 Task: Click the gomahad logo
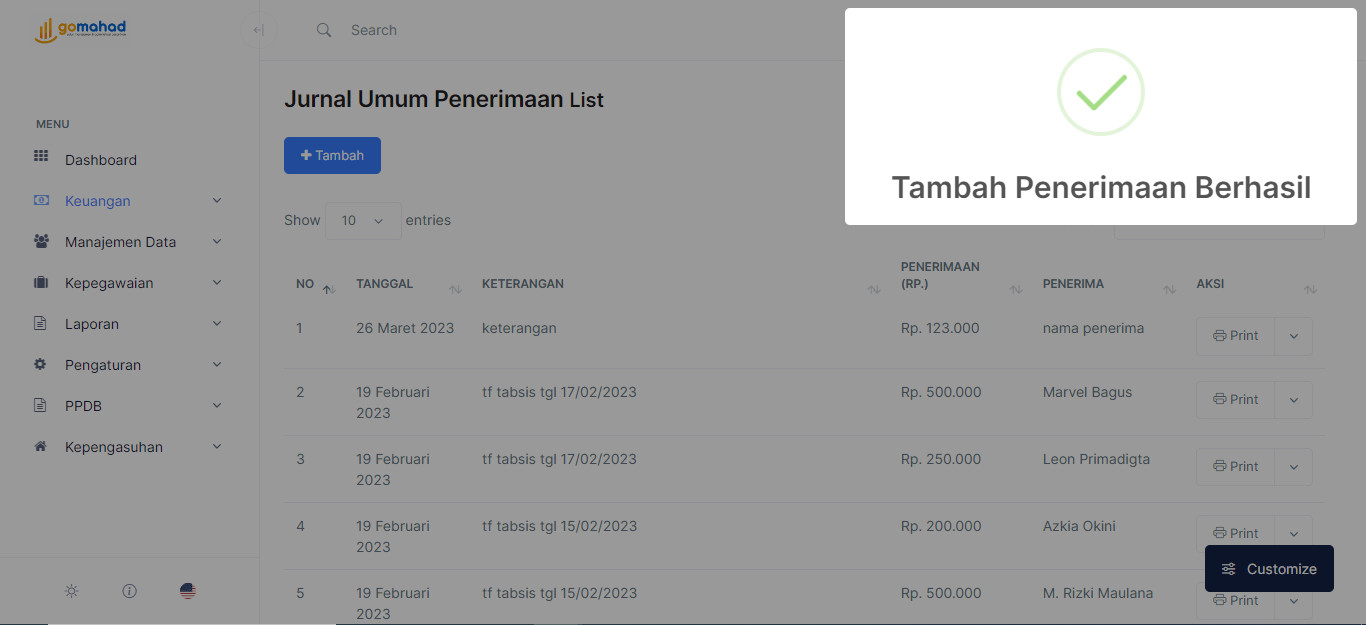(x=80, y=30)
